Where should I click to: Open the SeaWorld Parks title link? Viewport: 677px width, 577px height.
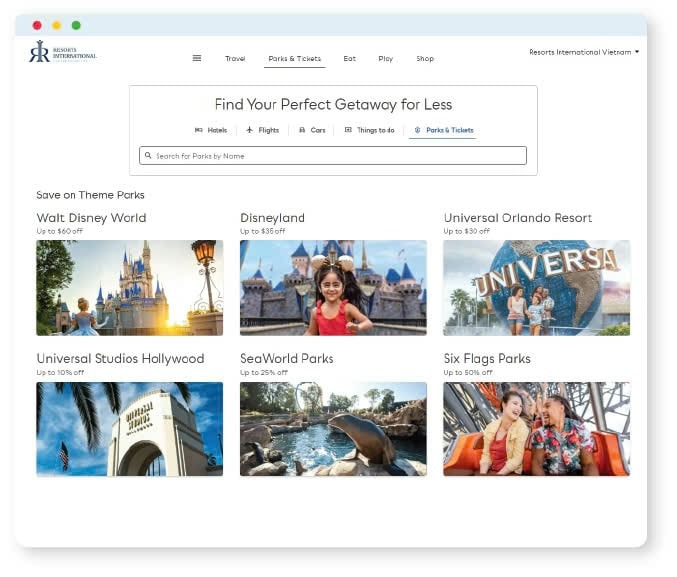[x=287, y=358]
